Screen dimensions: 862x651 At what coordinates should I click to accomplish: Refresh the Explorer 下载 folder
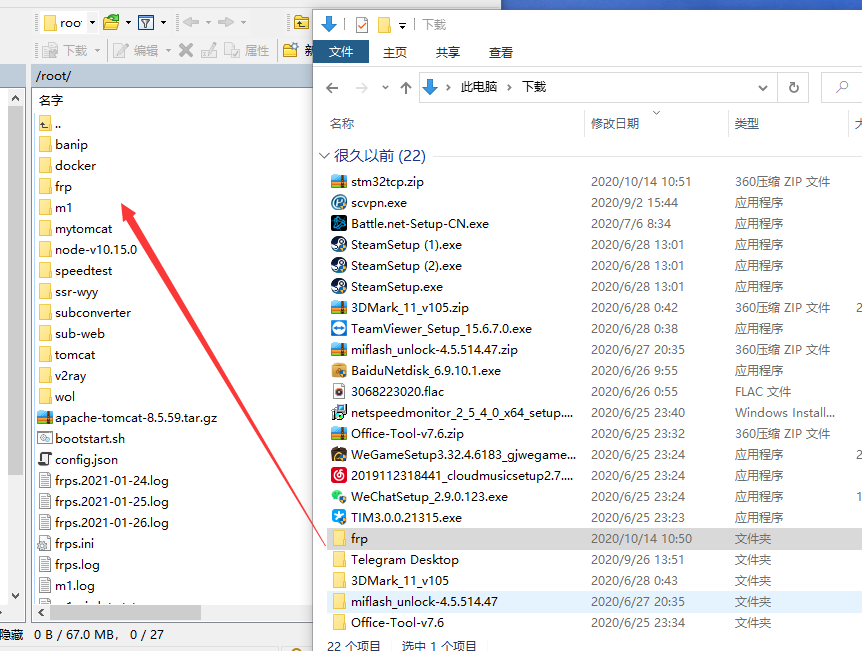click(x=793, y=87)
